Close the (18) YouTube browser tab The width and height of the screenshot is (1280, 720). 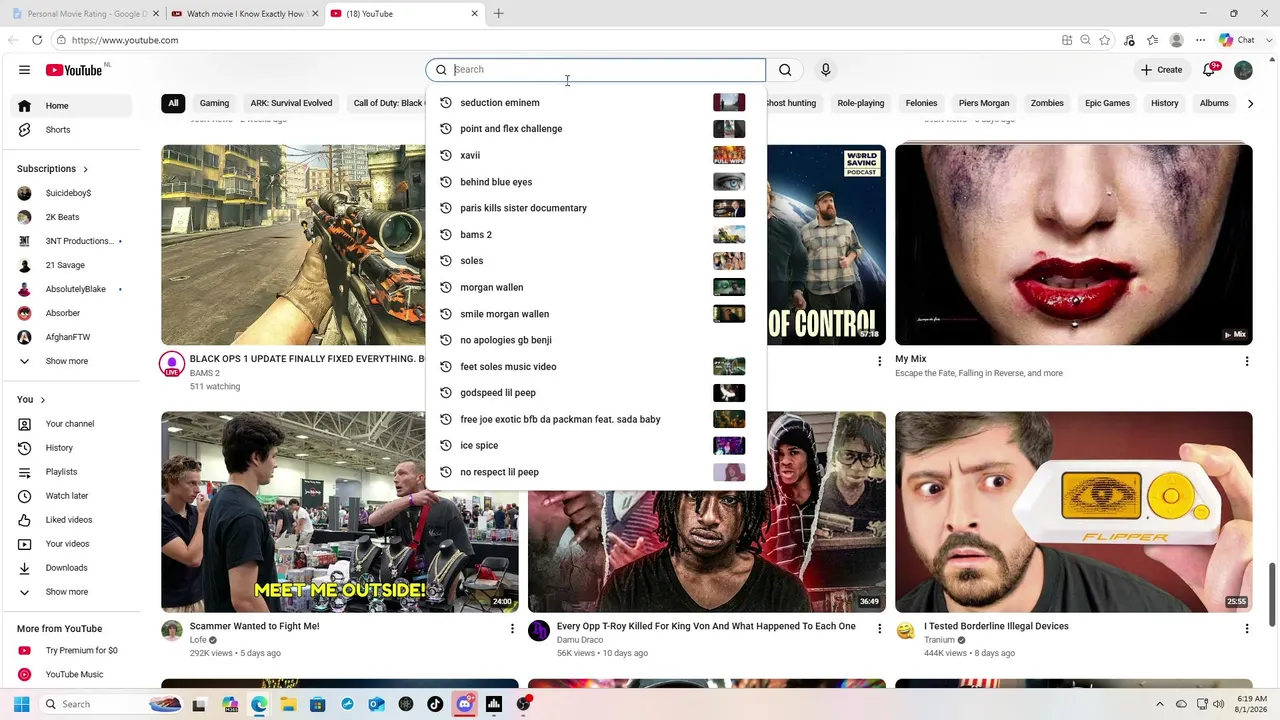click(x=474, y=14)
